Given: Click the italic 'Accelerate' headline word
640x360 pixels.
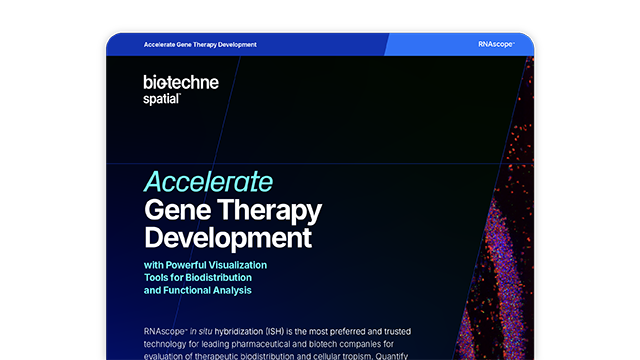Looking at the screenshot, I should tap(208, 182).
